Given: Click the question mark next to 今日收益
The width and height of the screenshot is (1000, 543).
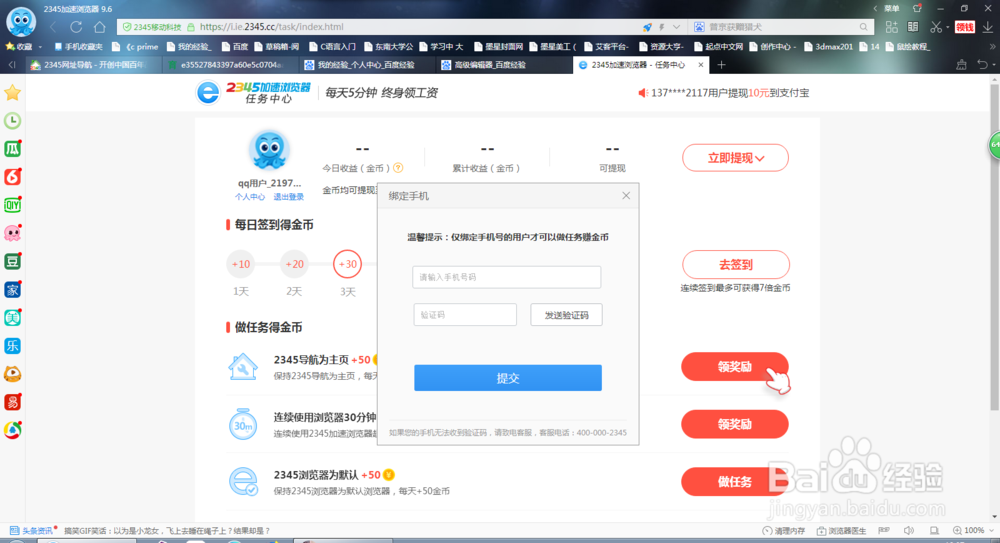Looking at the screenshot, I should coord(398,168).
